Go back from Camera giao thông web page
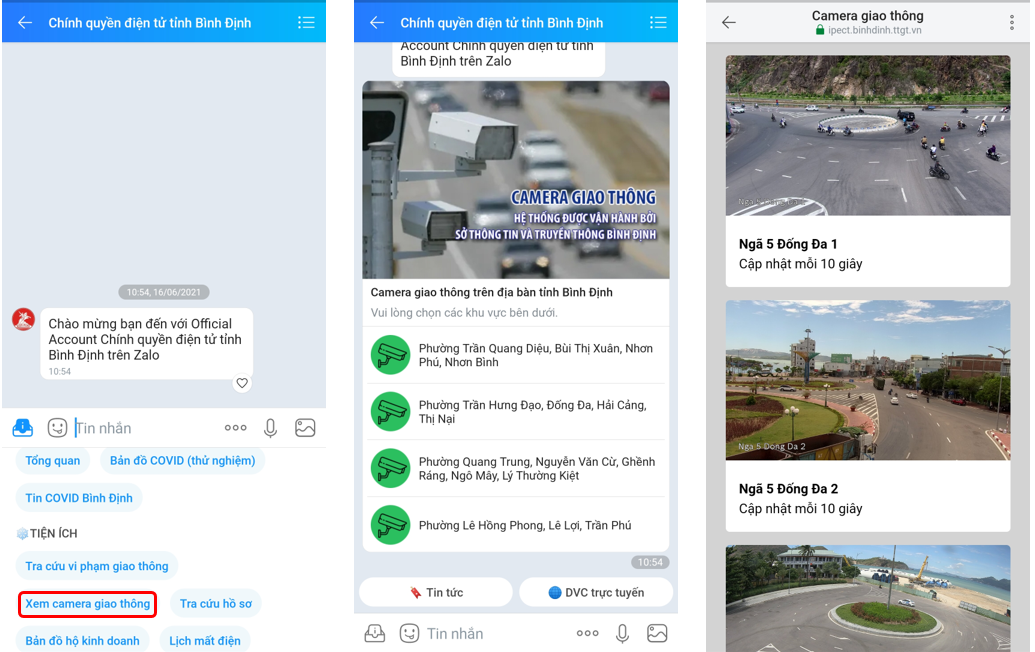This screenshot has width=1035, height=652. pyautogui.click(x=729, y=23)
